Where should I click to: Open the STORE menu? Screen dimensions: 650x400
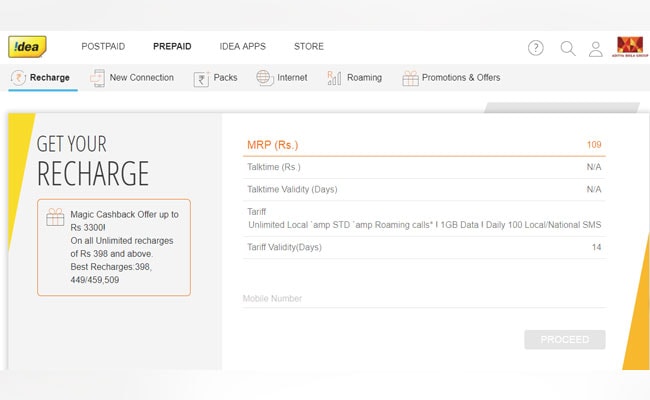[309, 46]
